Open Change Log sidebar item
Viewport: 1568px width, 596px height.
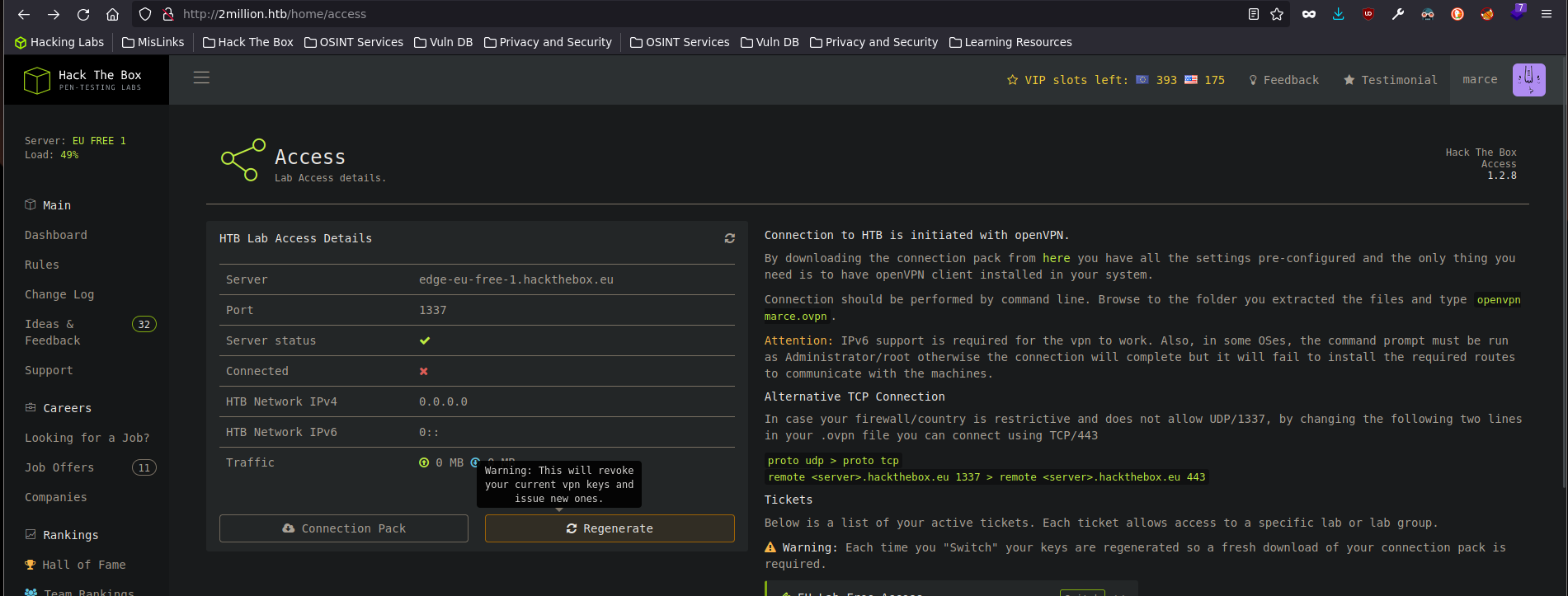click(x=59, y=294)
